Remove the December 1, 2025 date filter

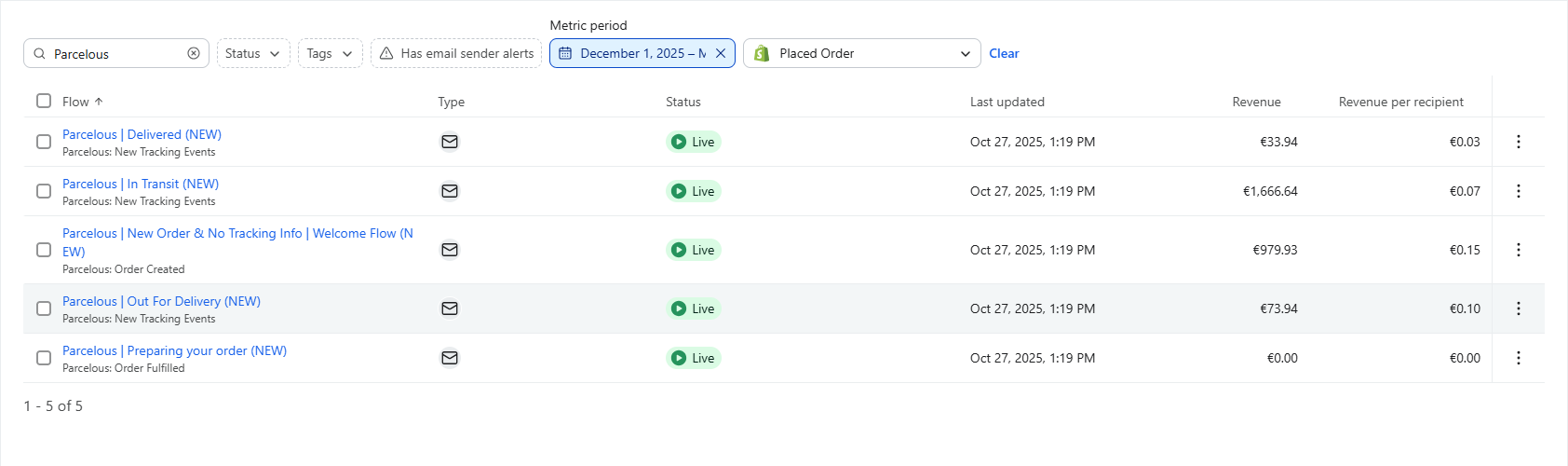721,53
